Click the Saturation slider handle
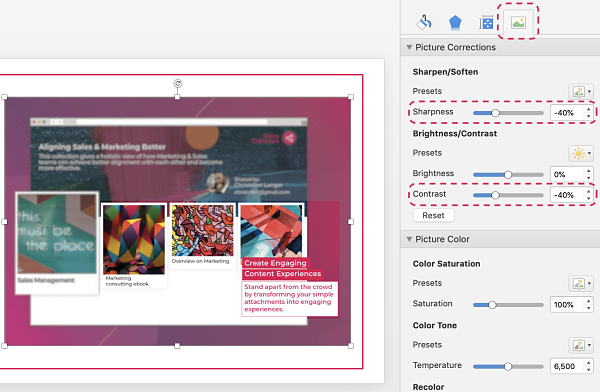This screenshot has height=392, width=600. 492,305
